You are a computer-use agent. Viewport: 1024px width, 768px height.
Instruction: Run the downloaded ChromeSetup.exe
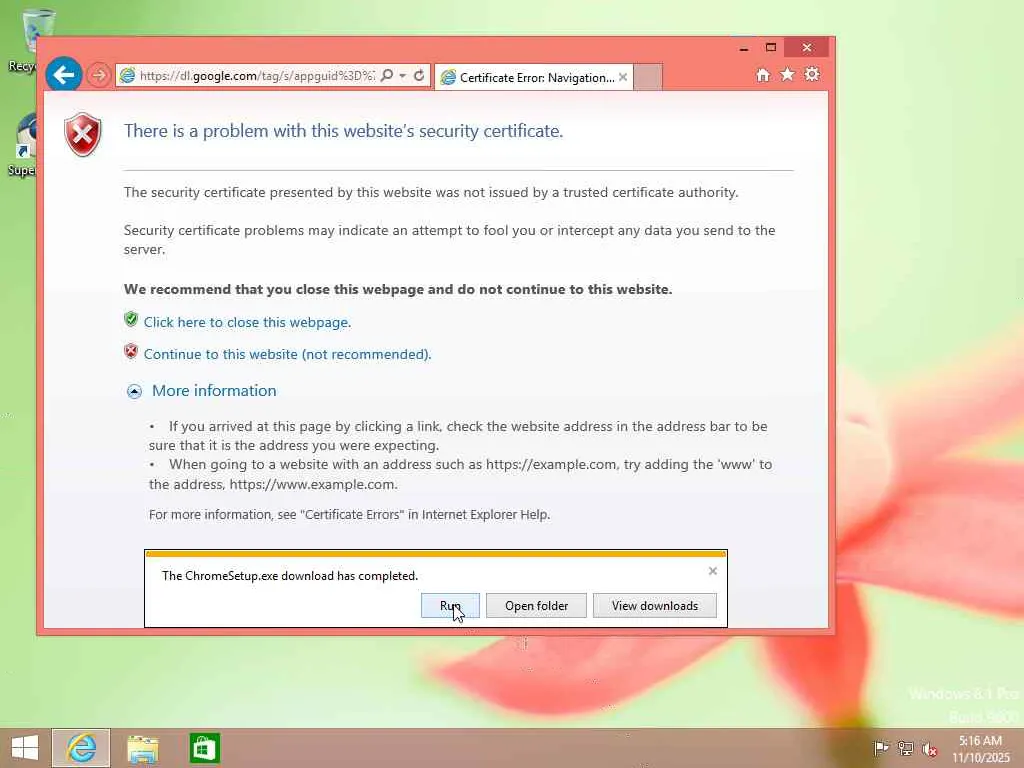[x=450, y=605]
